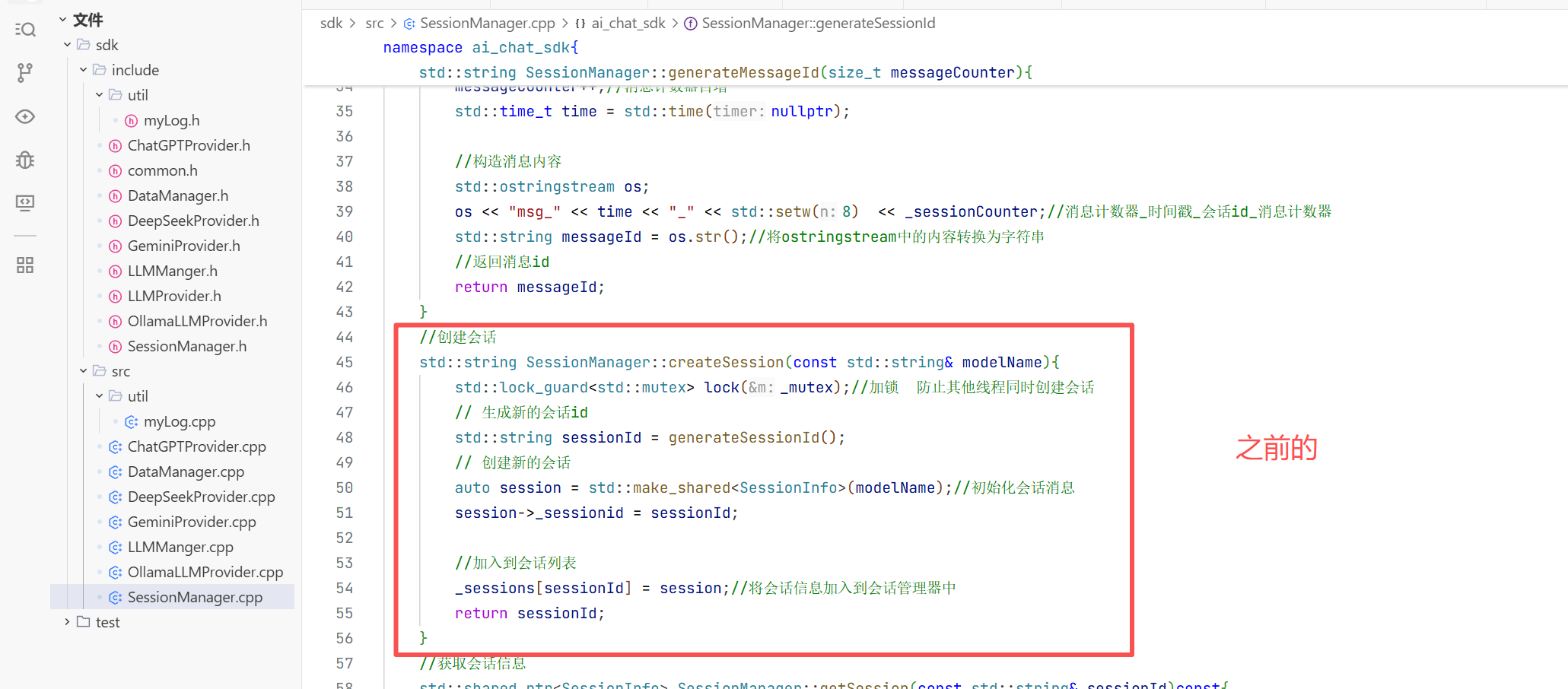
Task: Open LLMManger.h file
Action: pos(172,271)
